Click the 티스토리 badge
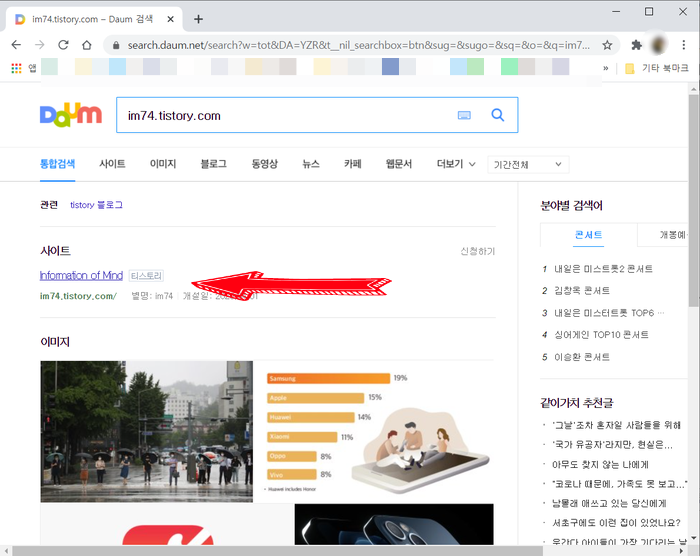 click(x=146, y=276)
